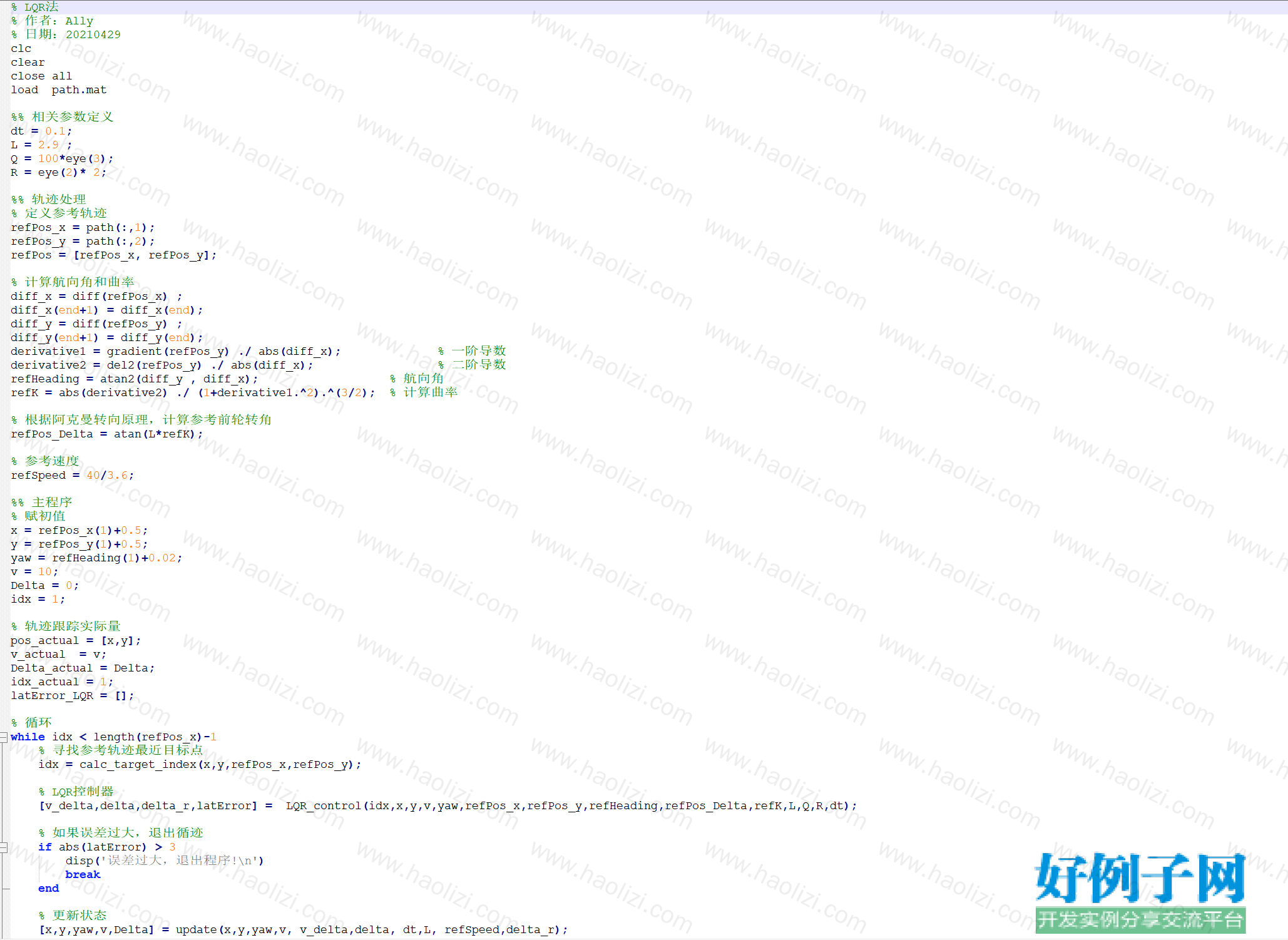
Task: Click the '% 更新状态' comment
Action: click(73, 916)
